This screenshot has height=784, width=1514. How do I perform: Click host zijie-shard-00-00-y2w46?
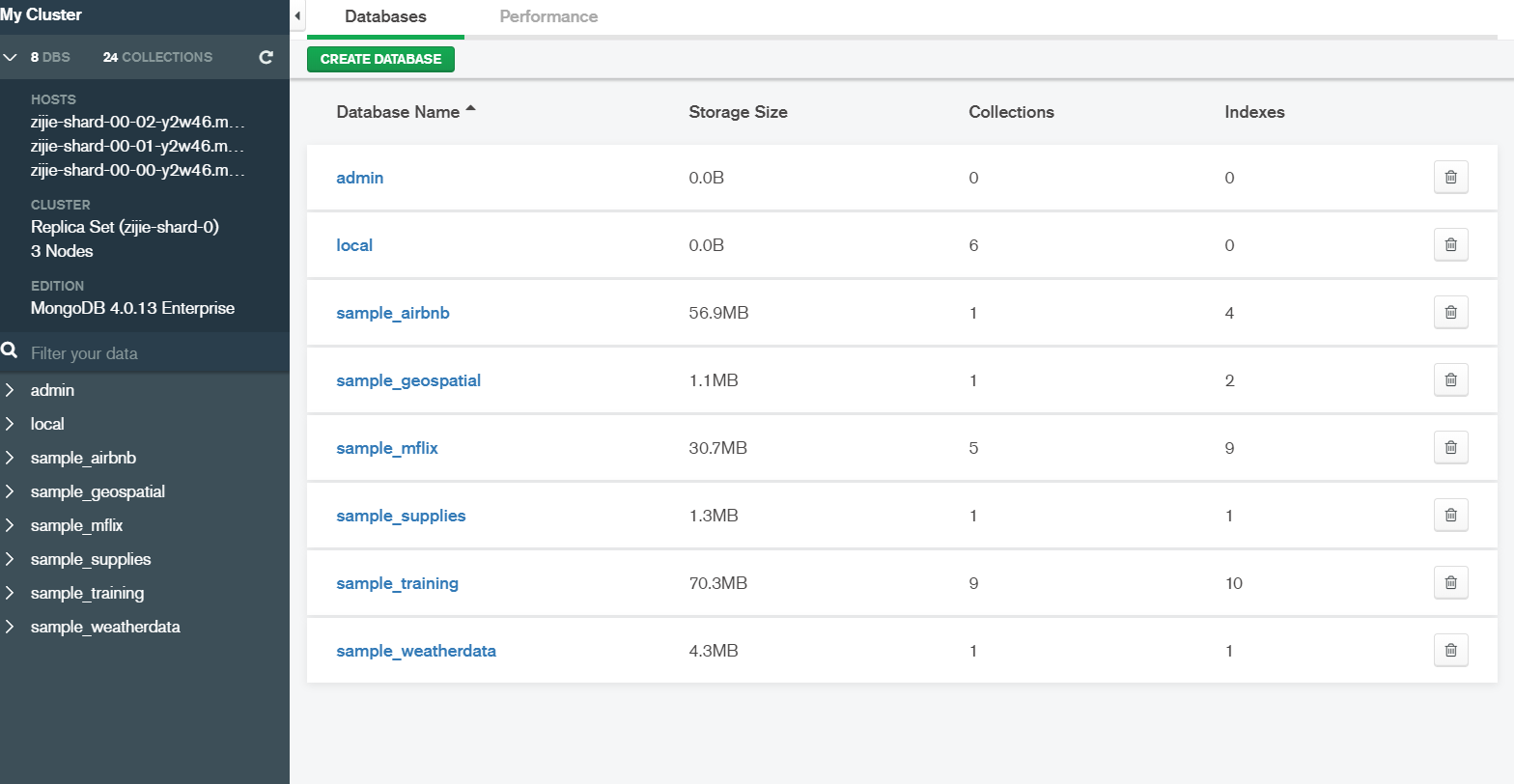[137, 170]
